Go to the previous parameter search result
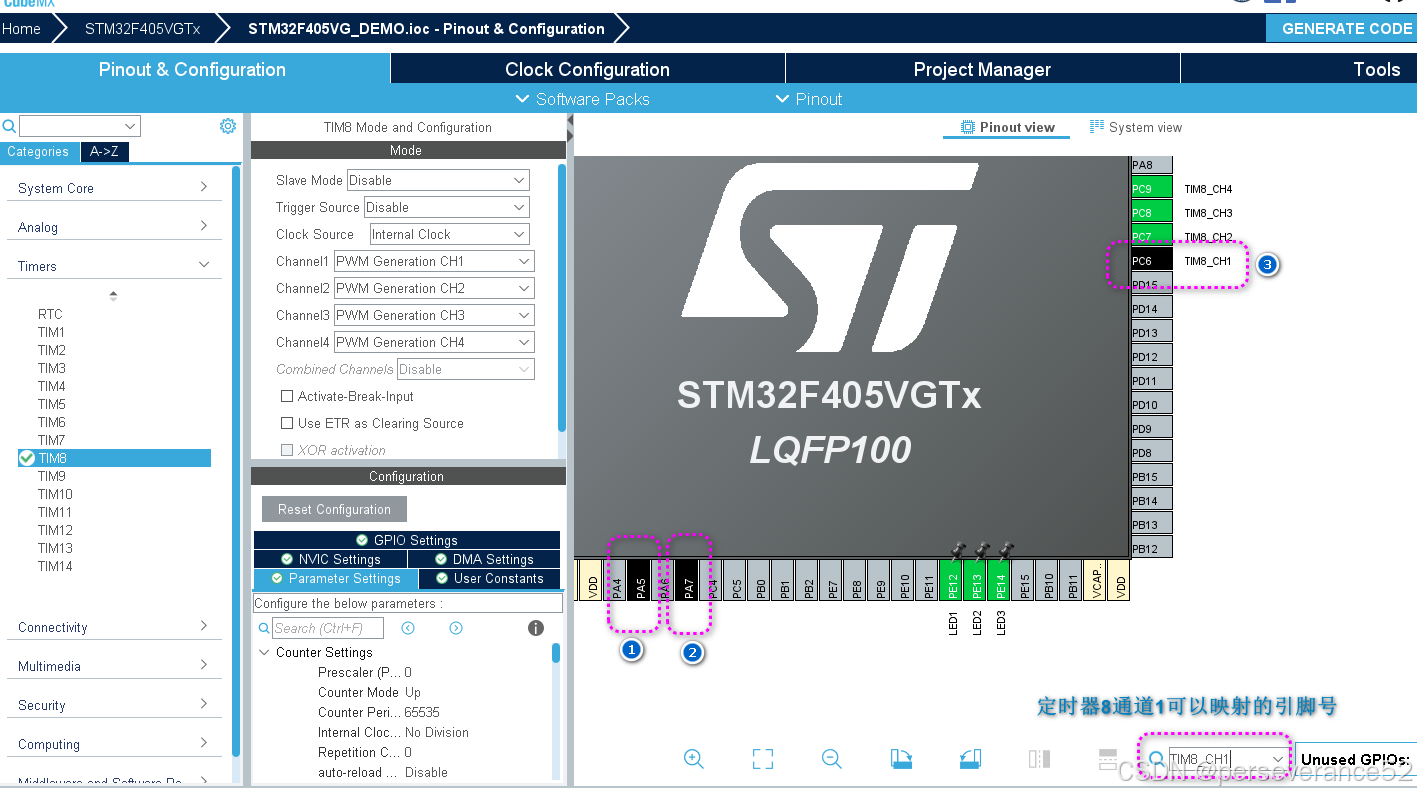The height and width of the screenshot is (797, 1417). [408, 628]
